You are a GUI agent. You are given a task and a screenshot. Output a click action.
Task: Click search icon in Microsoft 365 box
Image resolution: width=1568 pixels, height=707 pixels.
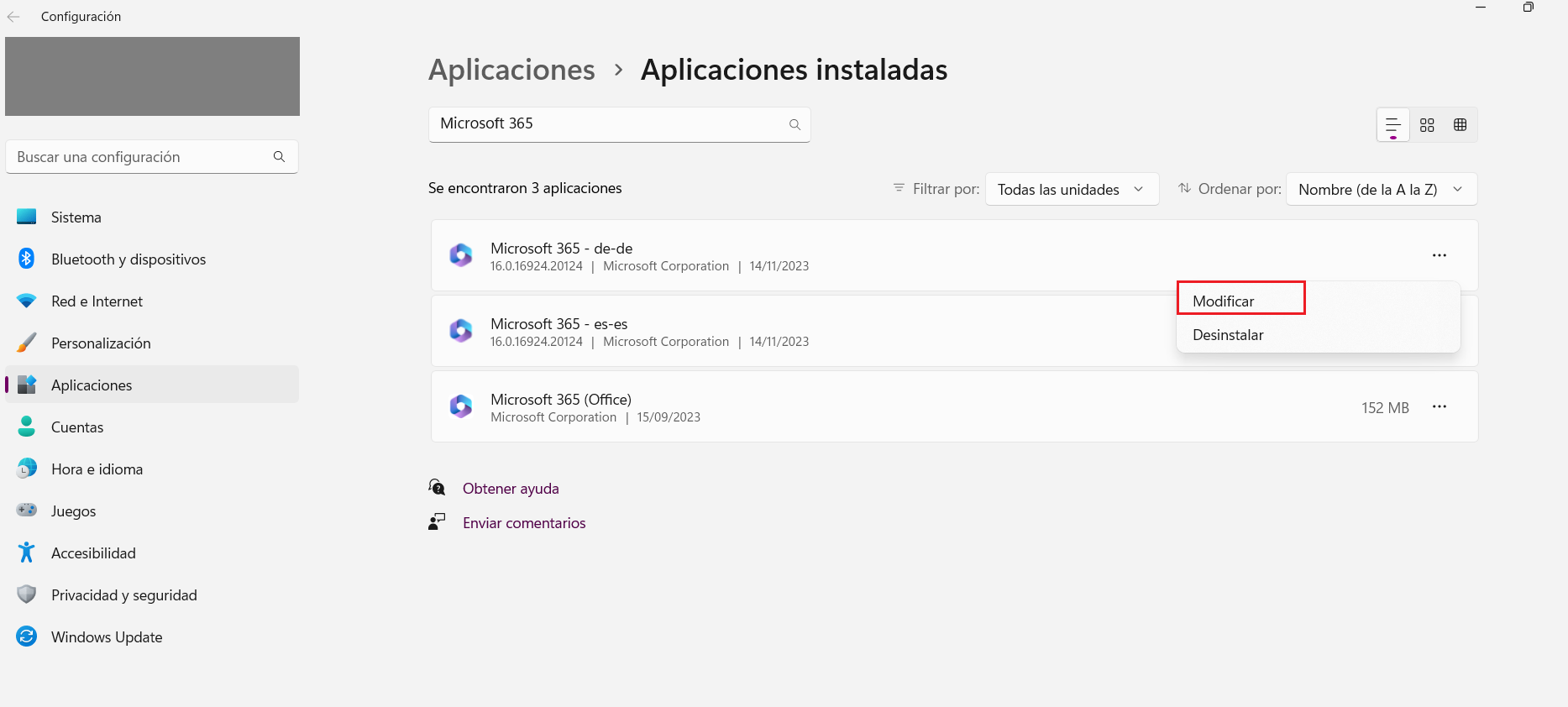[794, 124]
